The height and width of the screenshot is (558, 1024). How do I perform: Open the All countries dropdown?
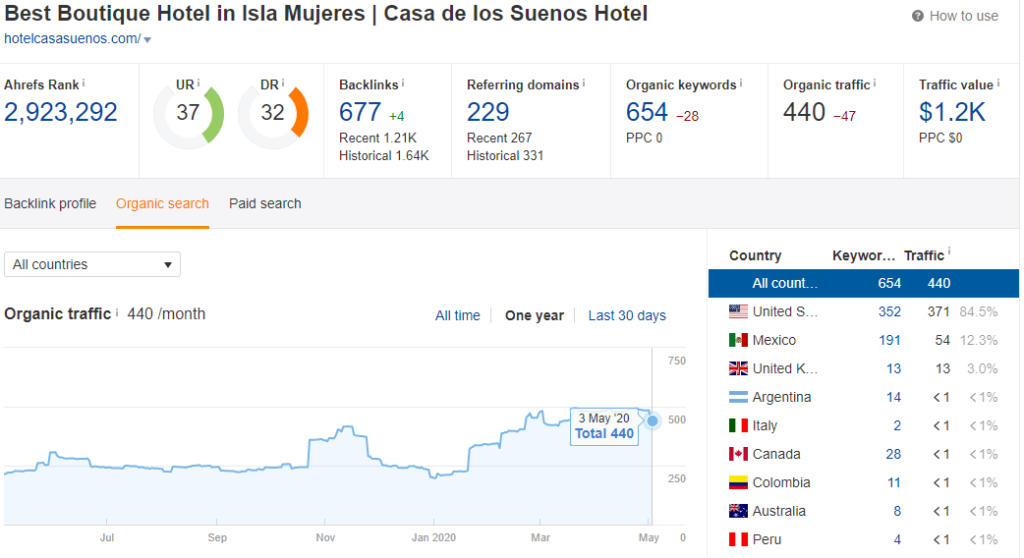pos(92,264)
